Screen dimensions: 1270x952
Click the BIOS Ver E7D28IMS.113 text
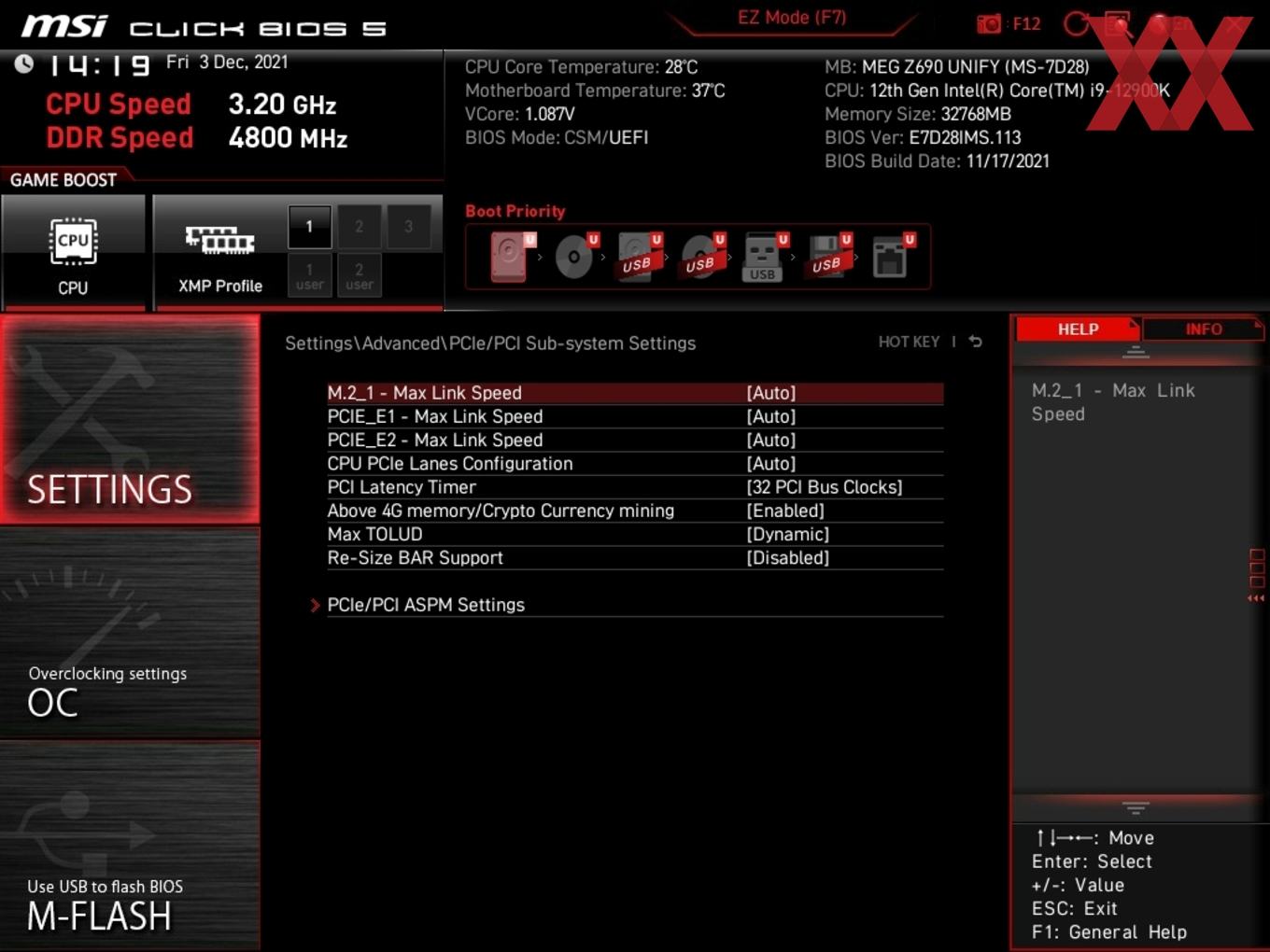point(923,137)
